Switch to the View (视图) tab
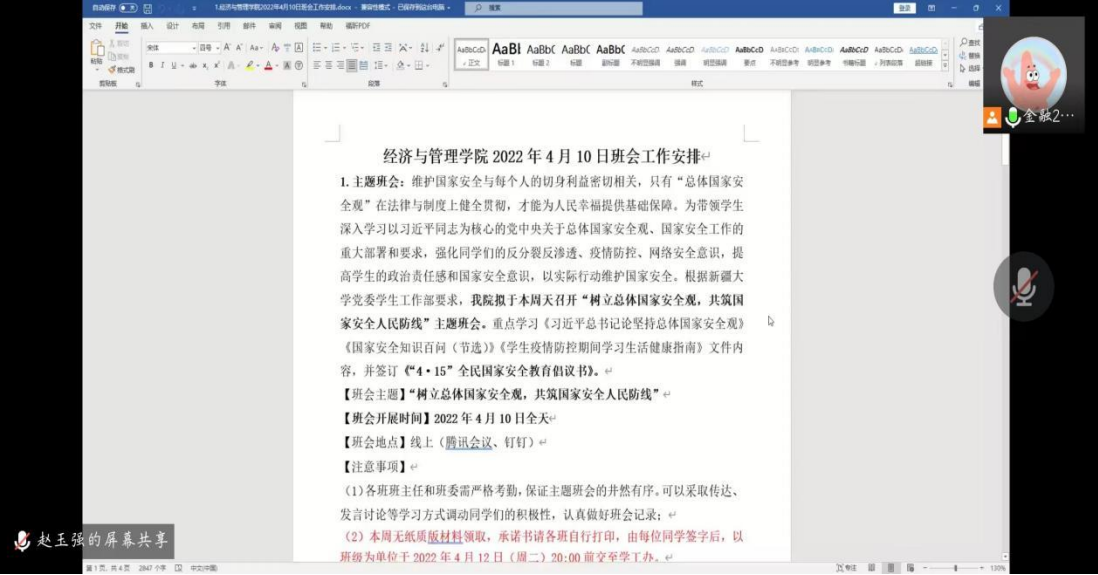Screen dimensions: 1098x575 tap(300, 26)
